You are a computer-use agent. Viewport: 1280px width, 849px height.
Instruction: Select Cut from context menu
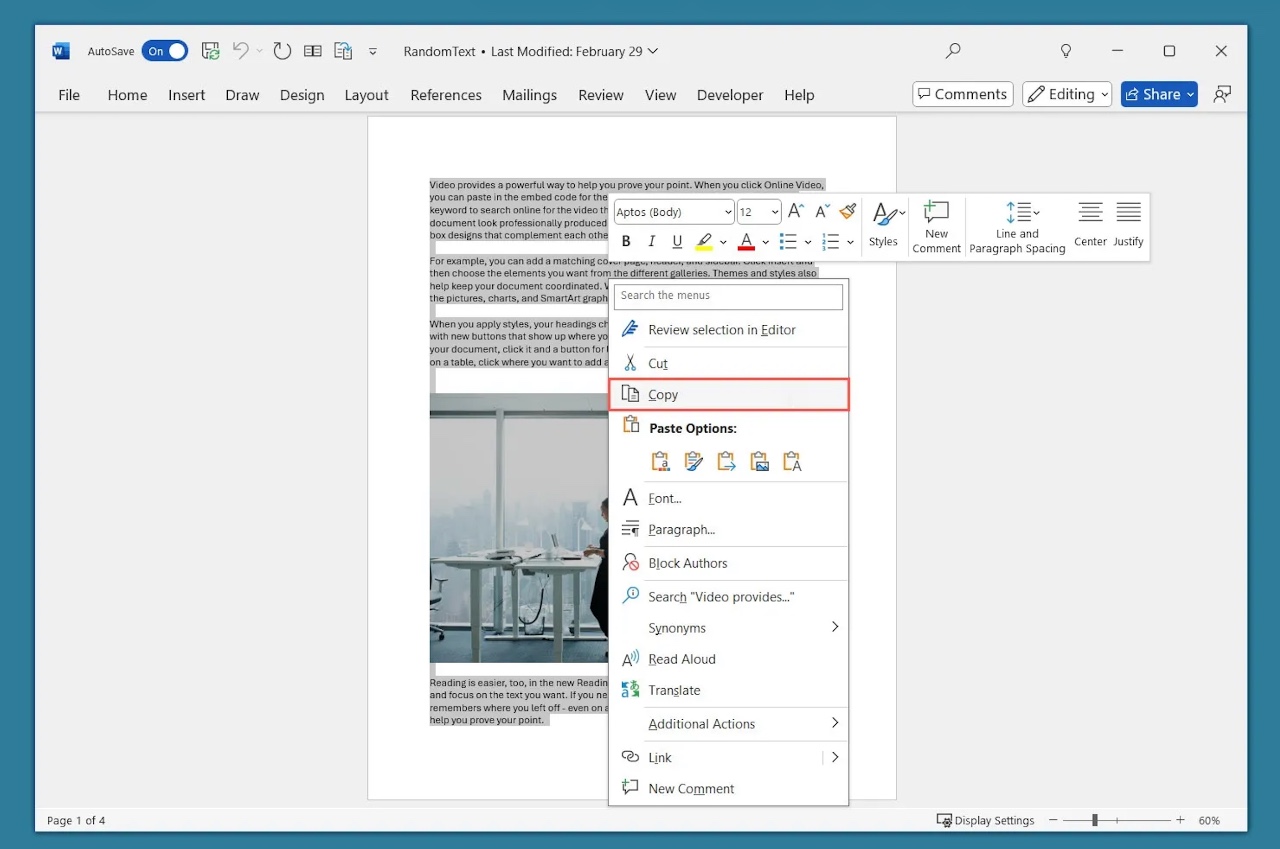click(729, 363)
